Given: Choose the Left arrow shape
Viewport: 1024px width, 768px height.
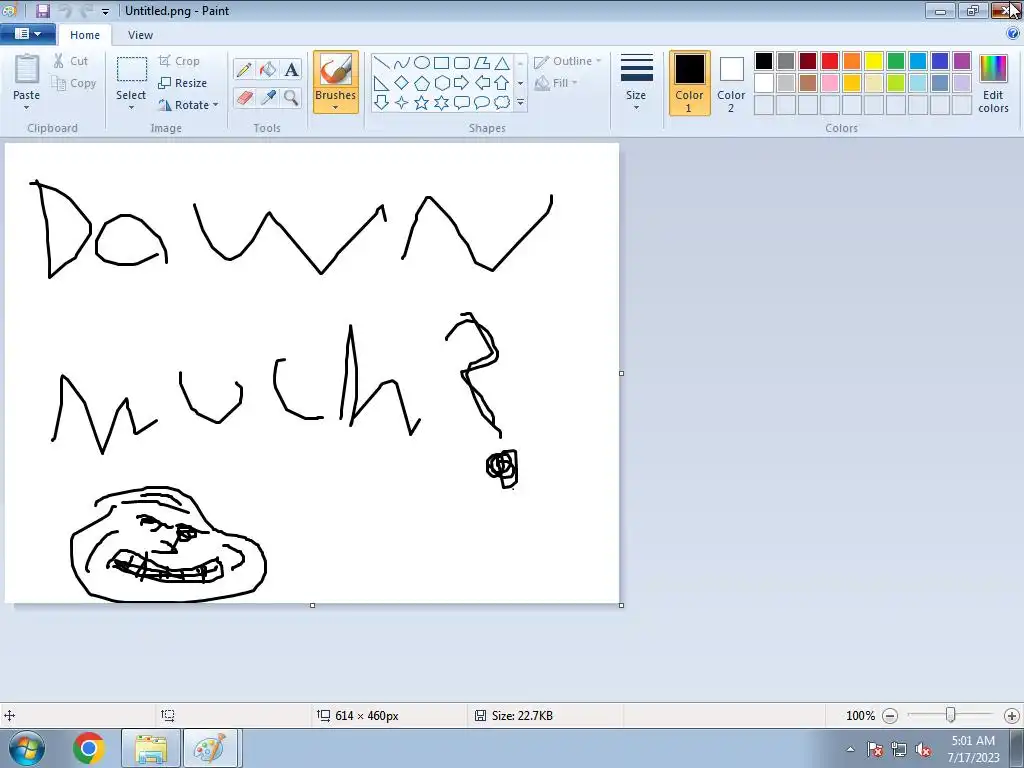Looking at the screenshot, I should click(482, 83).
